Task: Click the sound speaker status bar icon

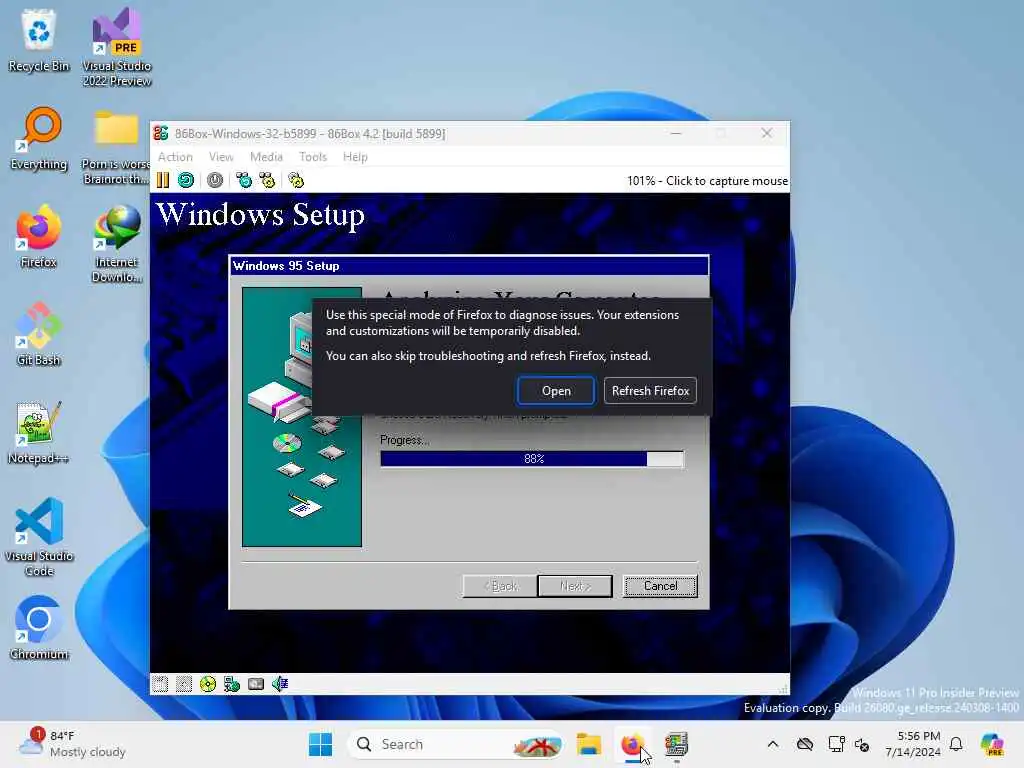Action: coord(280,684)
